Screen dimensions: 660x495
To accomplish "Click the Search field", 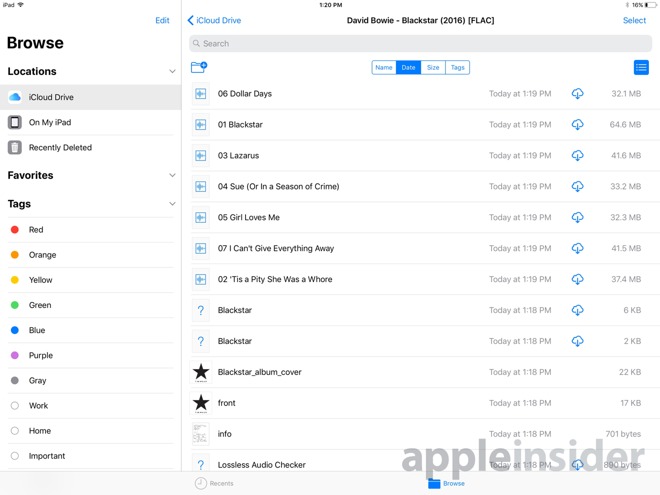I will click(420, 44).
